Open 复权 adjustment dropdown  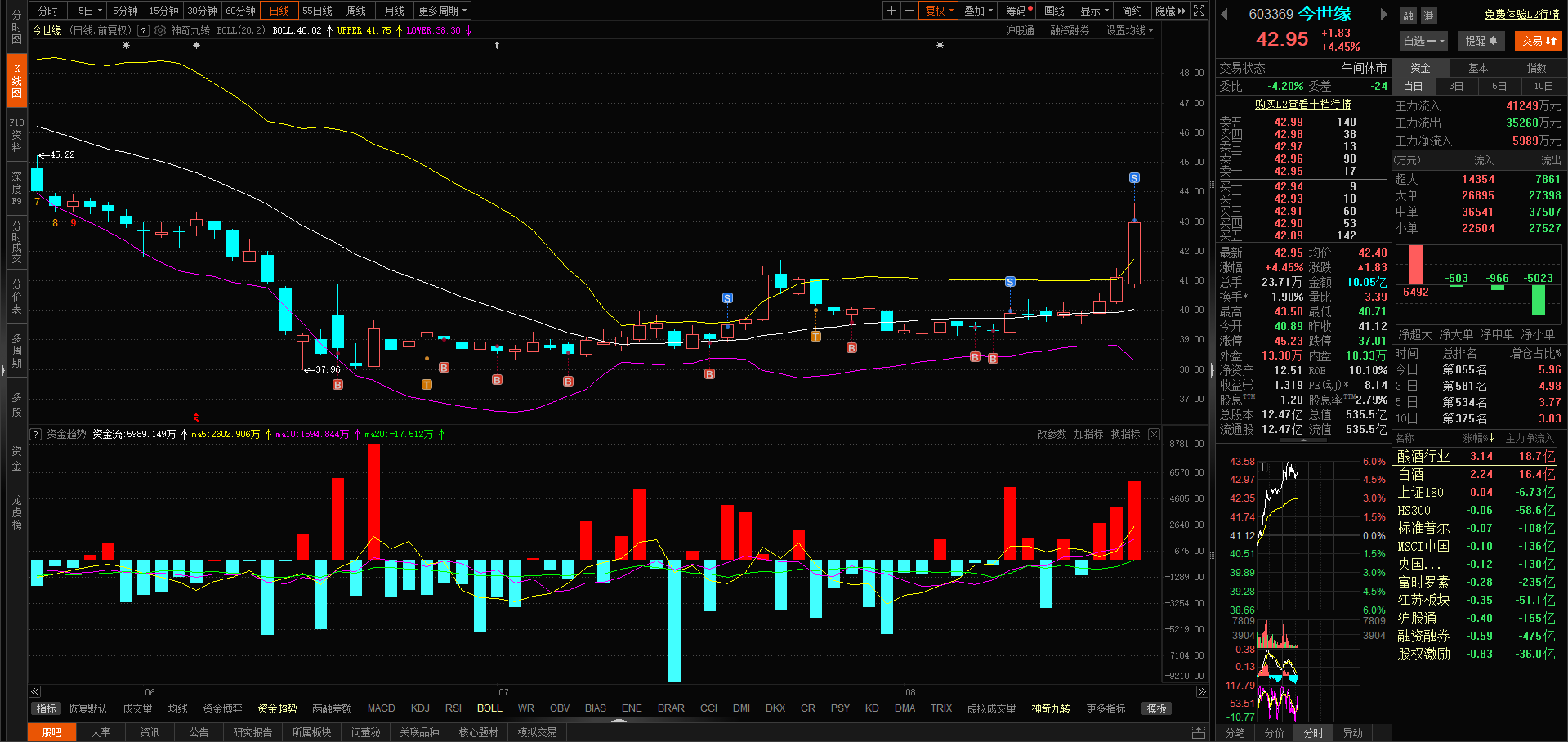click(939, 11)
